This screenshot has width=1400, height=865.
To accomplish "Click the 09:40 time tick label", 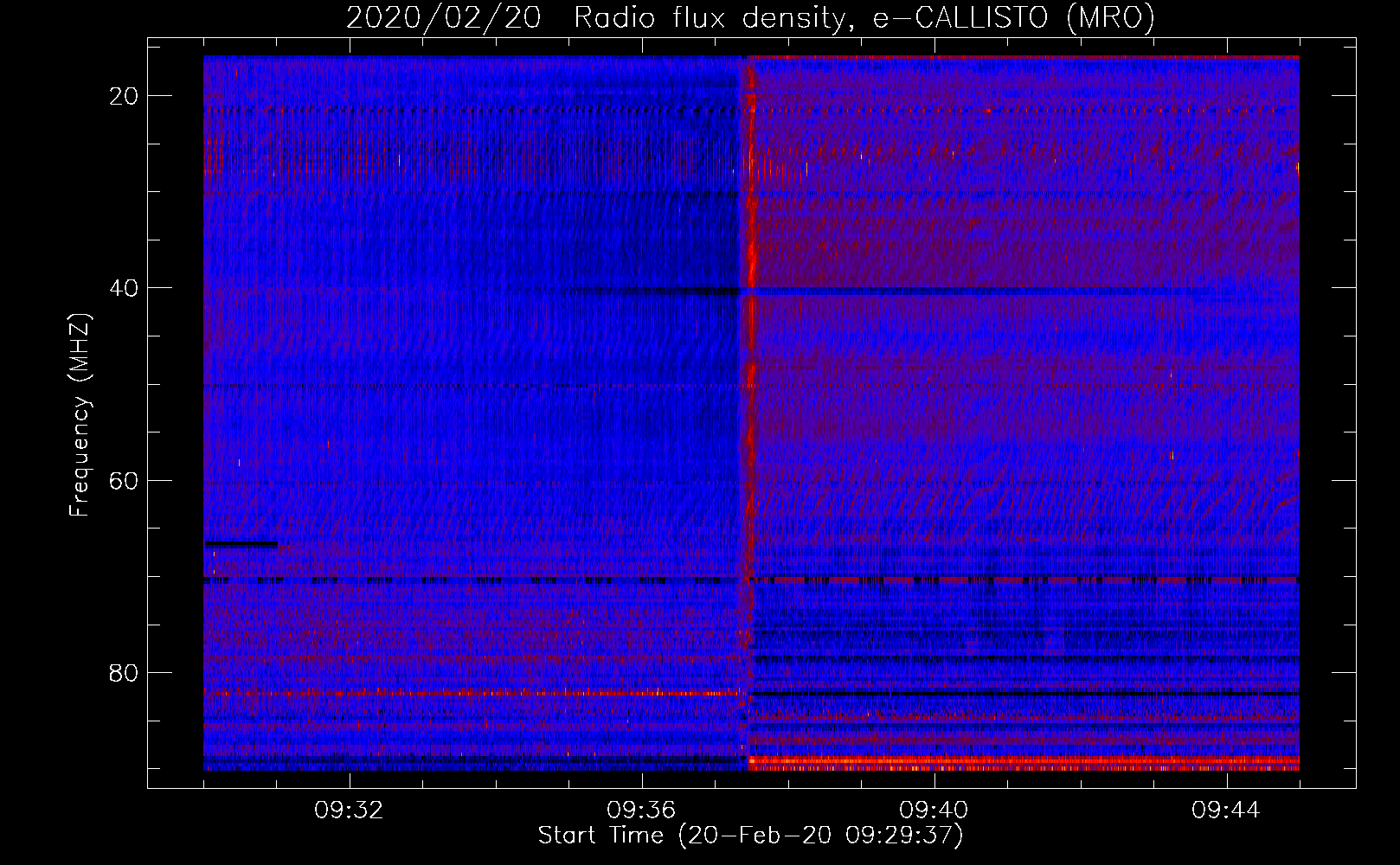I will tap(934, 811).
